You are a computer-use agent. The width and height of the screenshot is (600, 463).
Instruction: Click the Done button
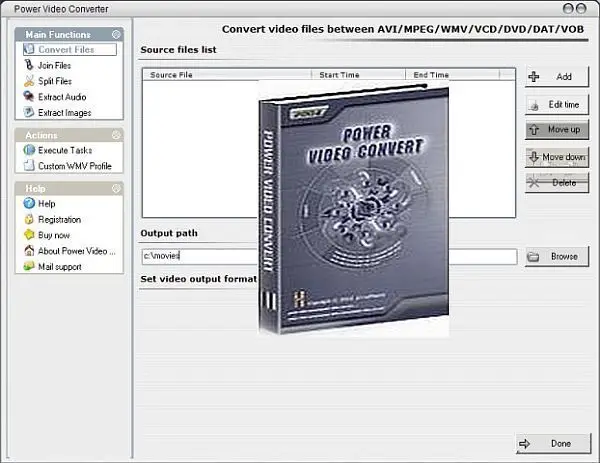pyautogui.click(x=554, y=443)
